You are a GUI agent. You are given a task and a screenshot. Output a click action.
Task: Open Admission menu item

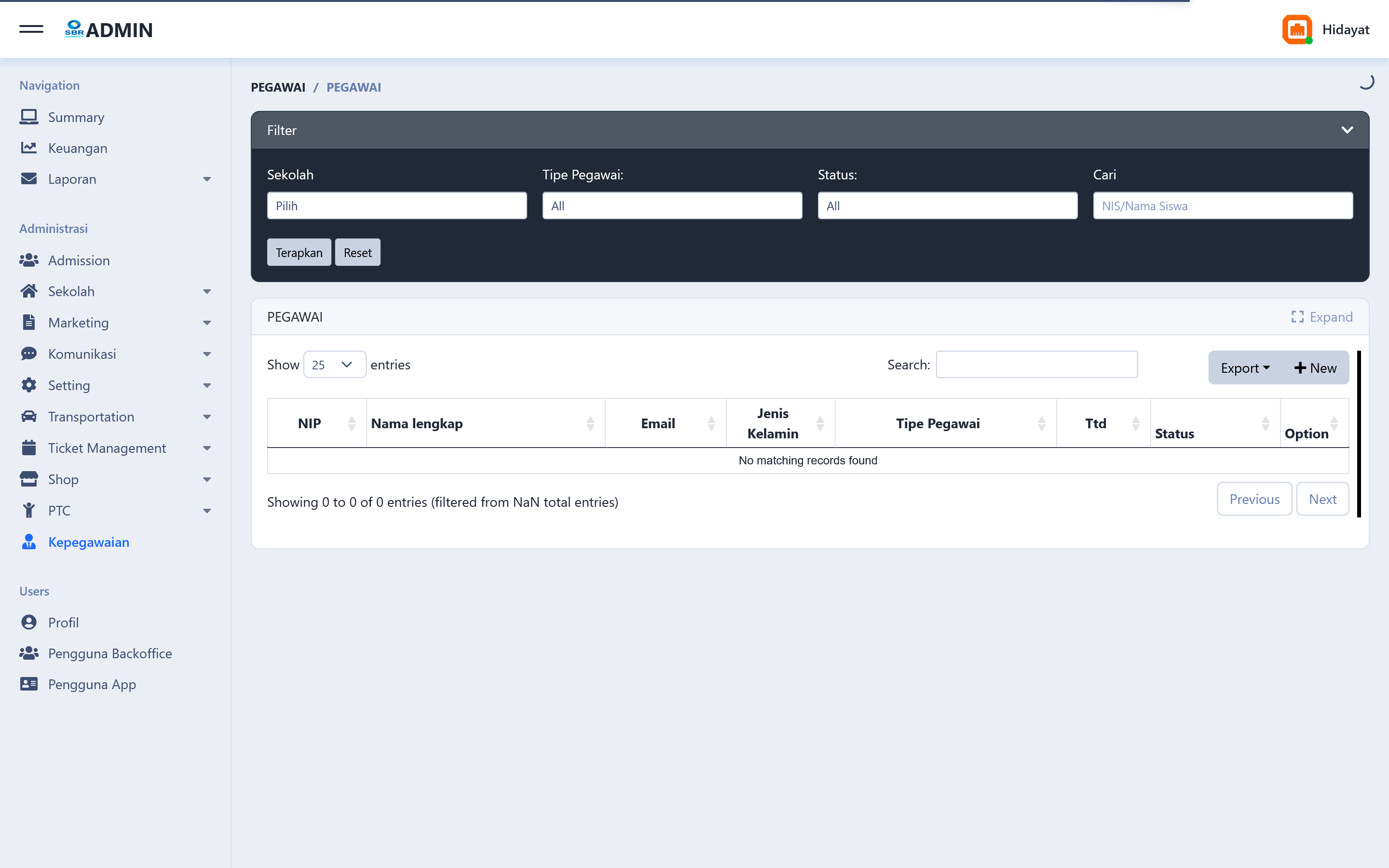point(79,260)
